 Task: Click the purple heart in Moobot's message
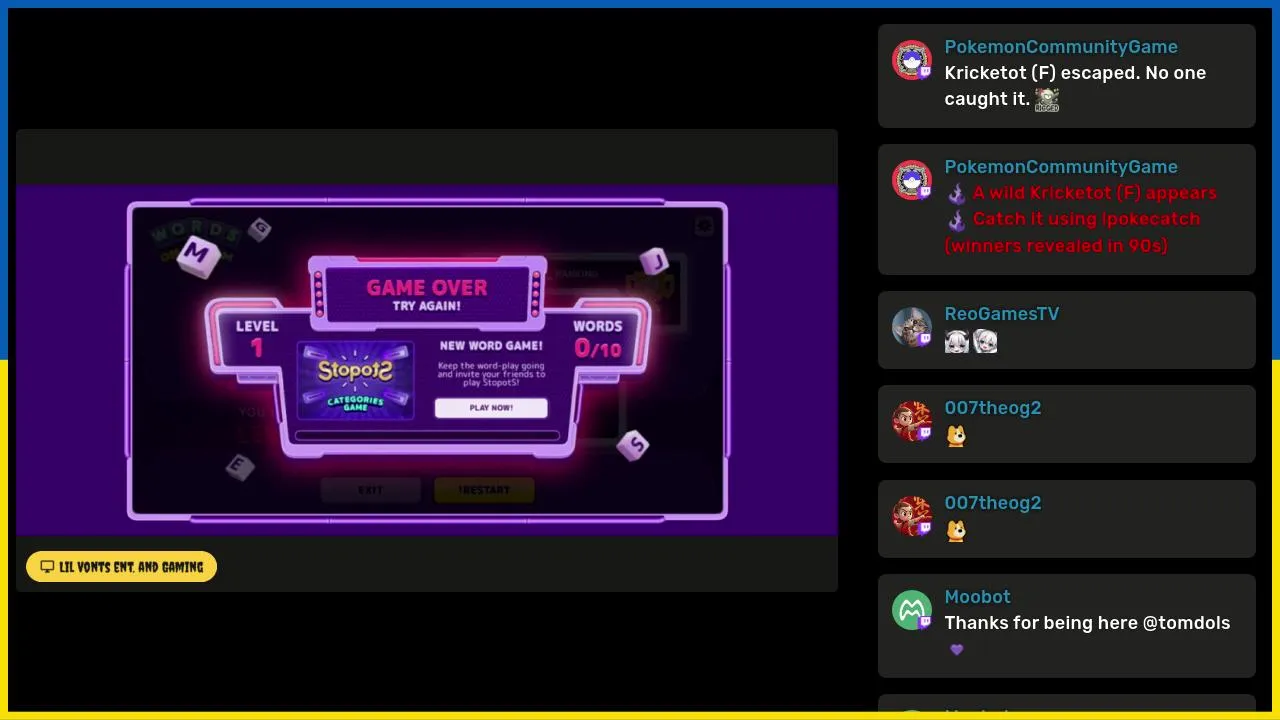(957, 650)
